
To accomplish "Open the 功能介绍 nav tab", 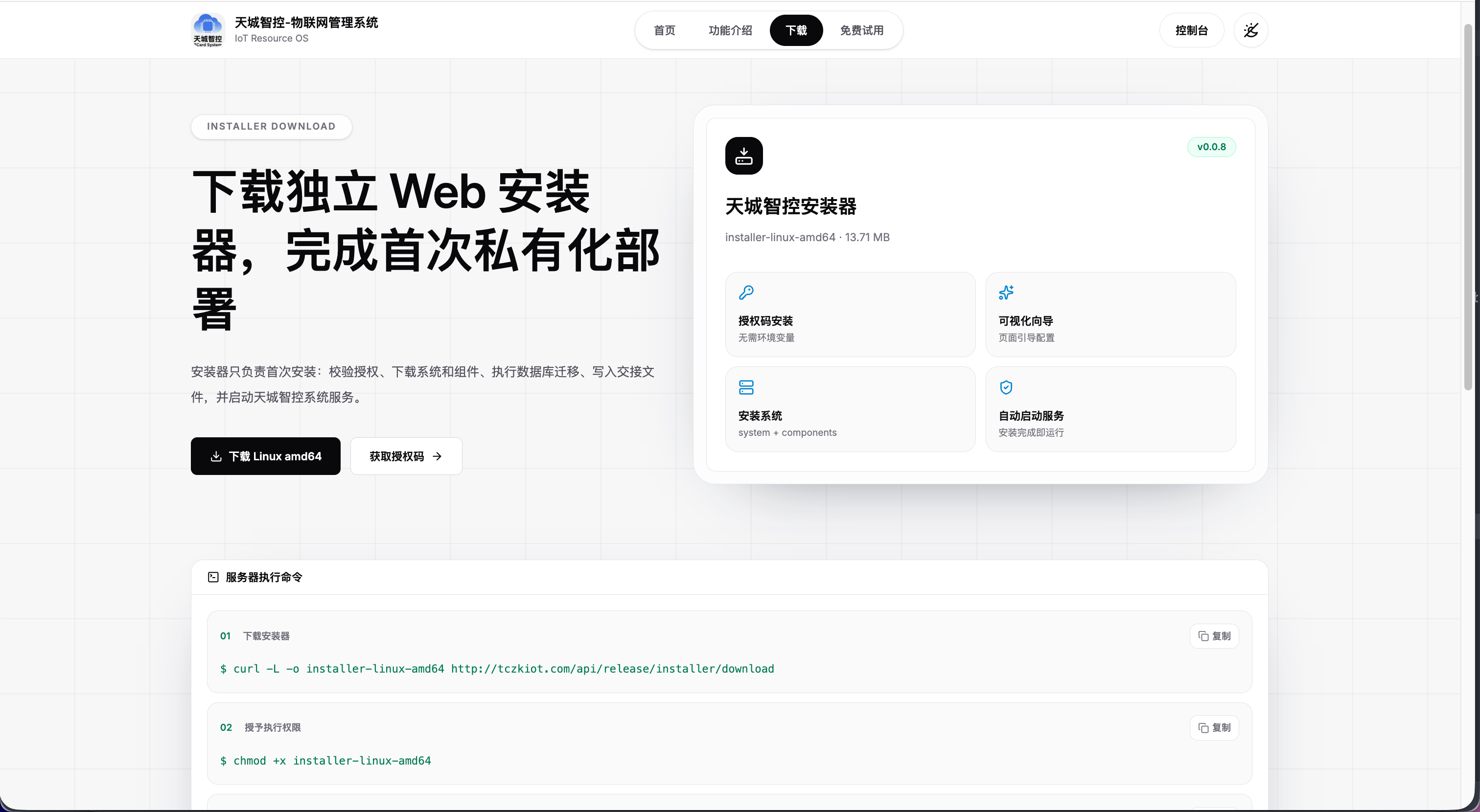I will tap(730, 30).
